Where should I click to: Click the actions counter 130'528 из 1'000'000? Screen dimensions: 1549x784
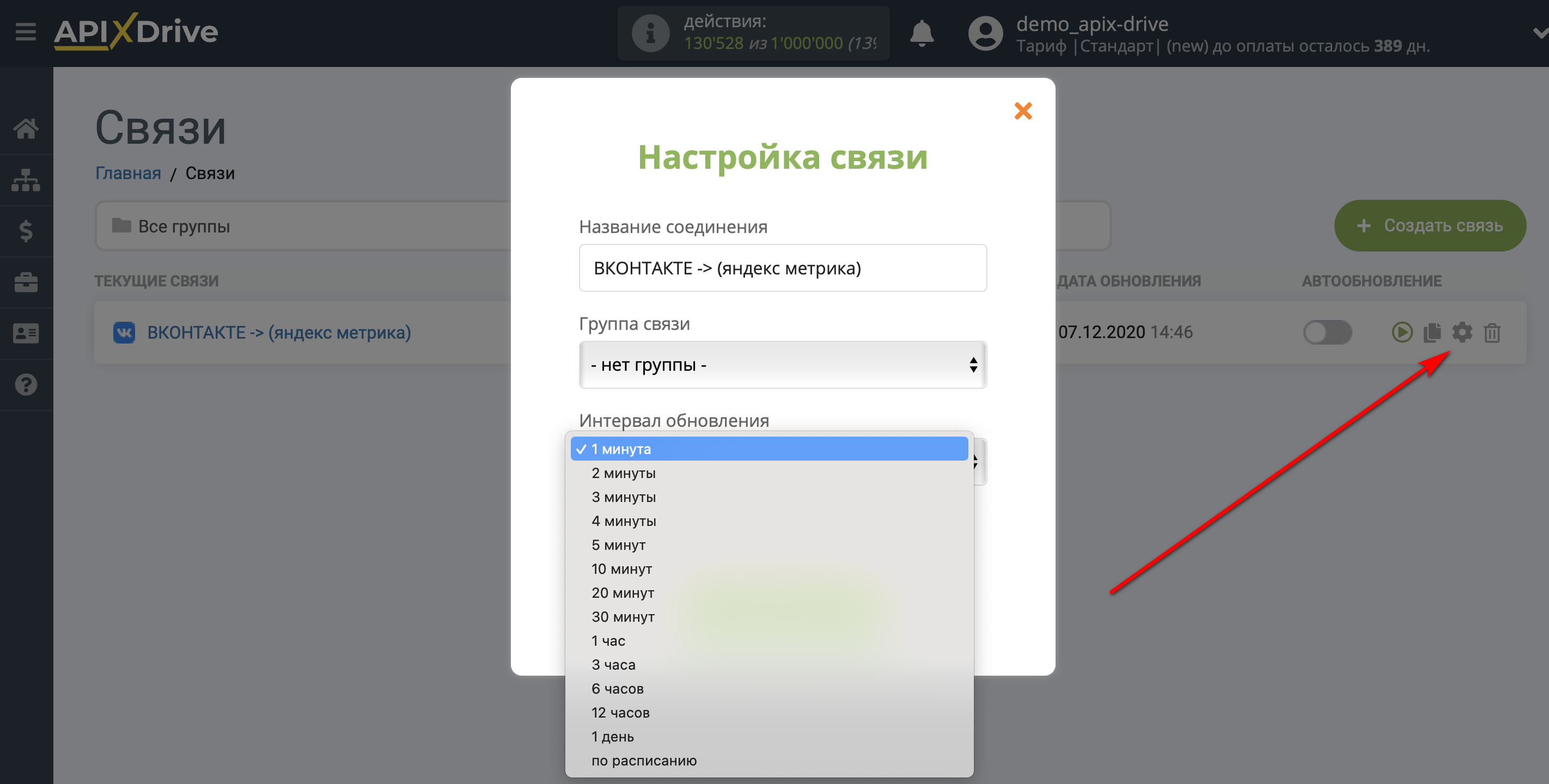779,44
